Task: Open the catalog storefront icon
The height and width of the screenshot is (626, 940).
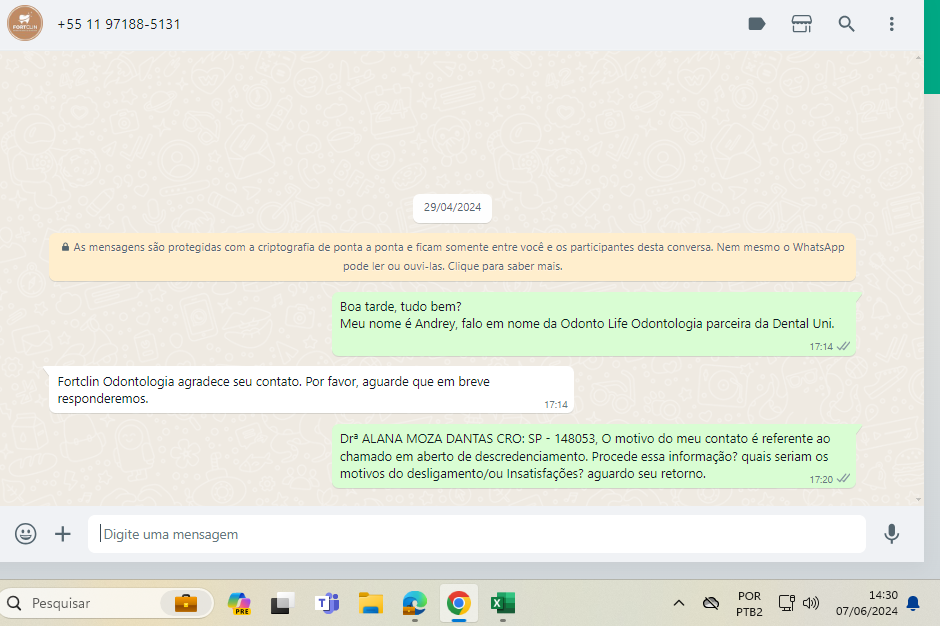Action: coord(802,24)
